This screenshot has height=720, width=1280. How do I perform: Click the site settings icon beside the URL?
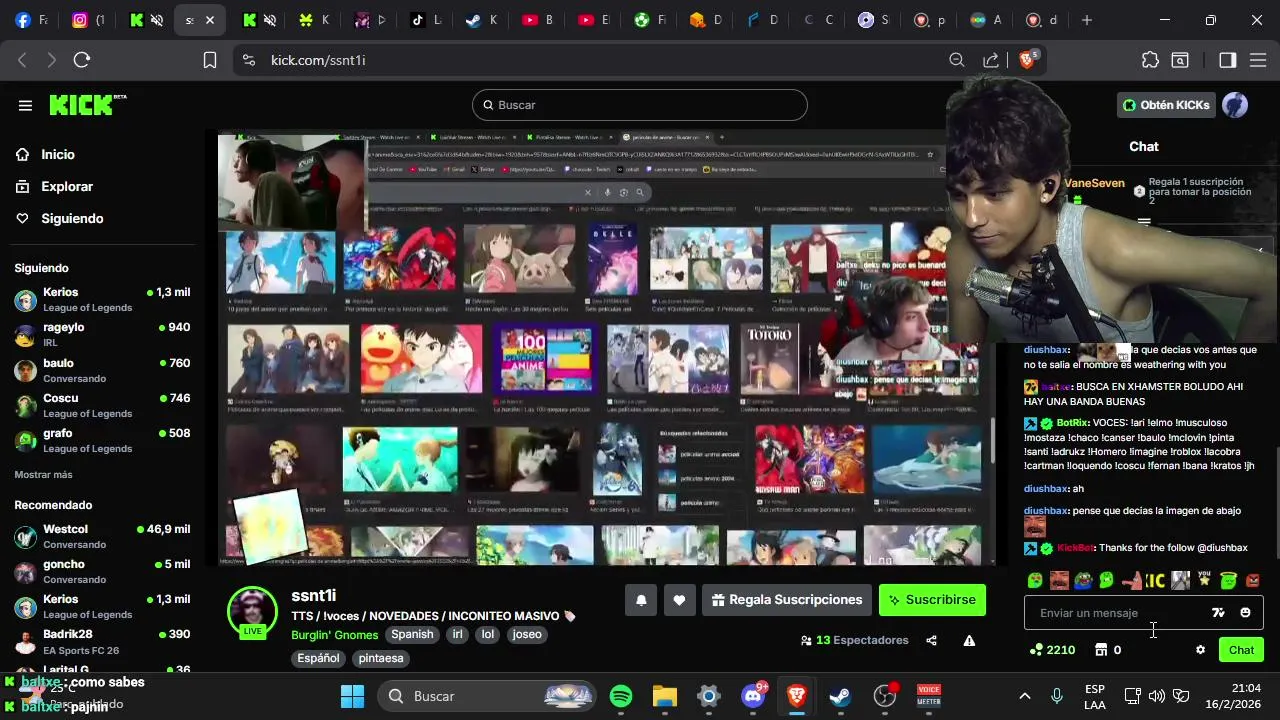coord(249,60)
